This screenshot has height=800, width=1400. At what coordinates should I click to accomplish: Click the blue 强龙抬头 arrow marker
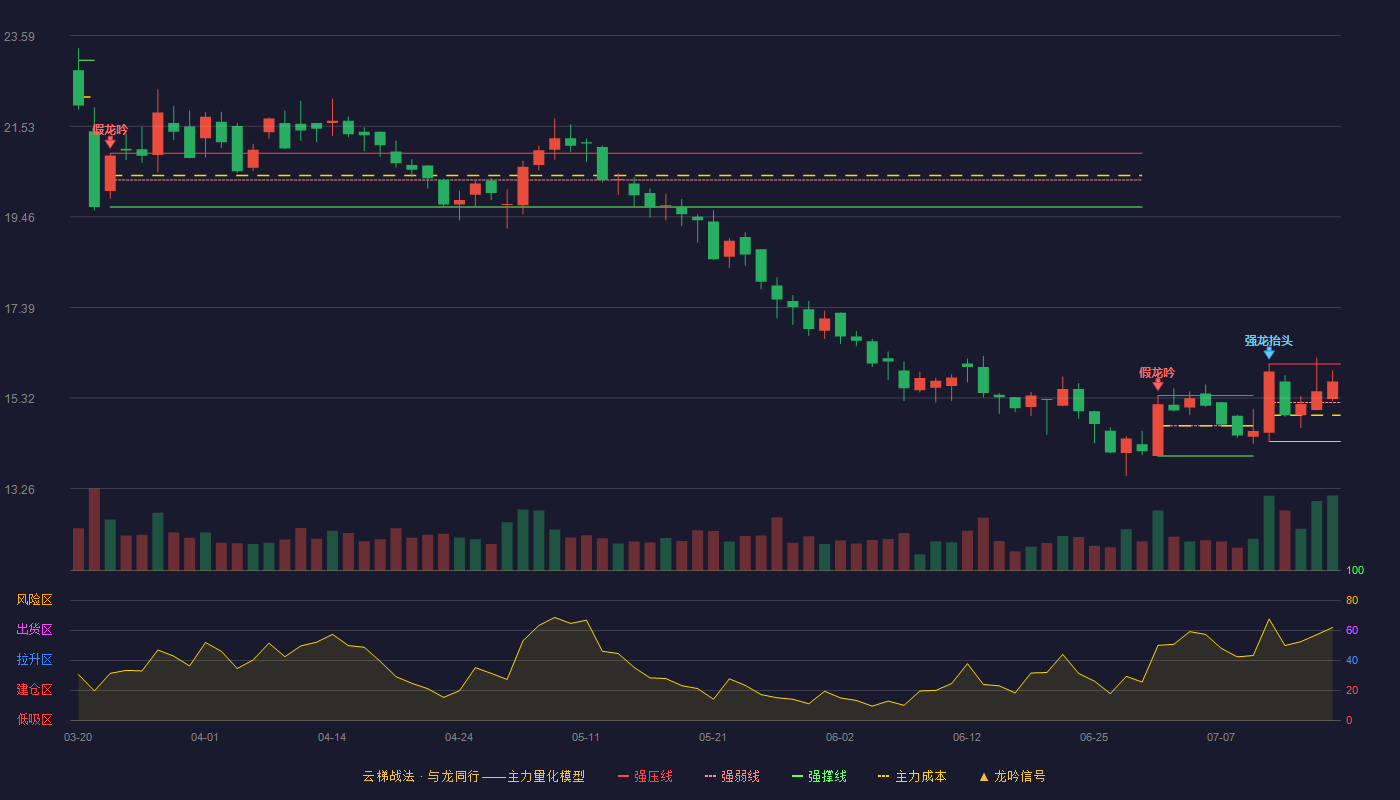pyautogui.click(x=1269, y=353)
